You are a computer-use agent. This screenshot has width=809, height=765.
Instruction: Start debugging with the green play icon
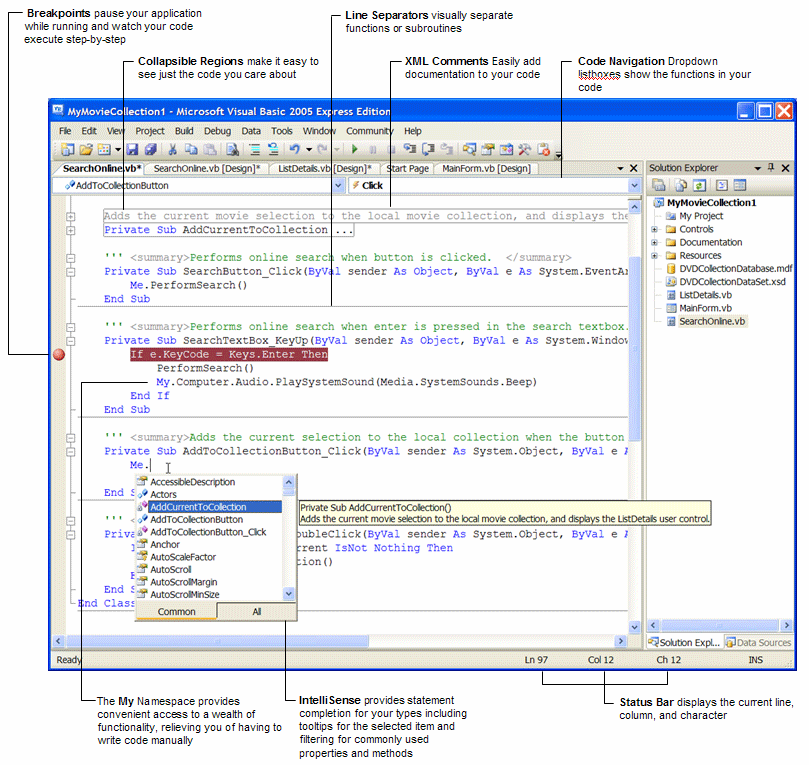[354, 150]
